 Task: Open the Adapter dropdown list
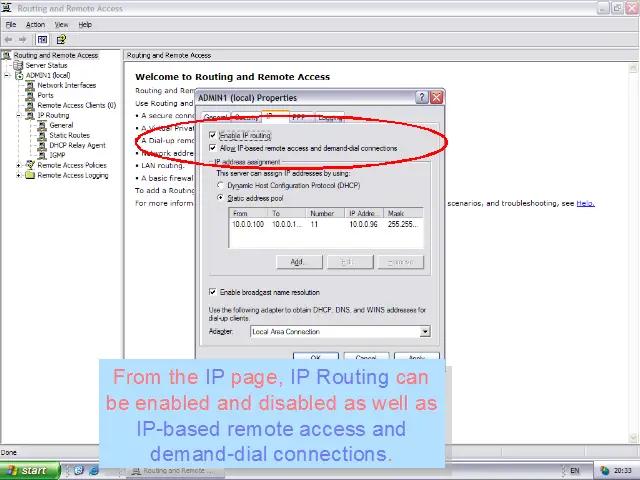[425, 331]
